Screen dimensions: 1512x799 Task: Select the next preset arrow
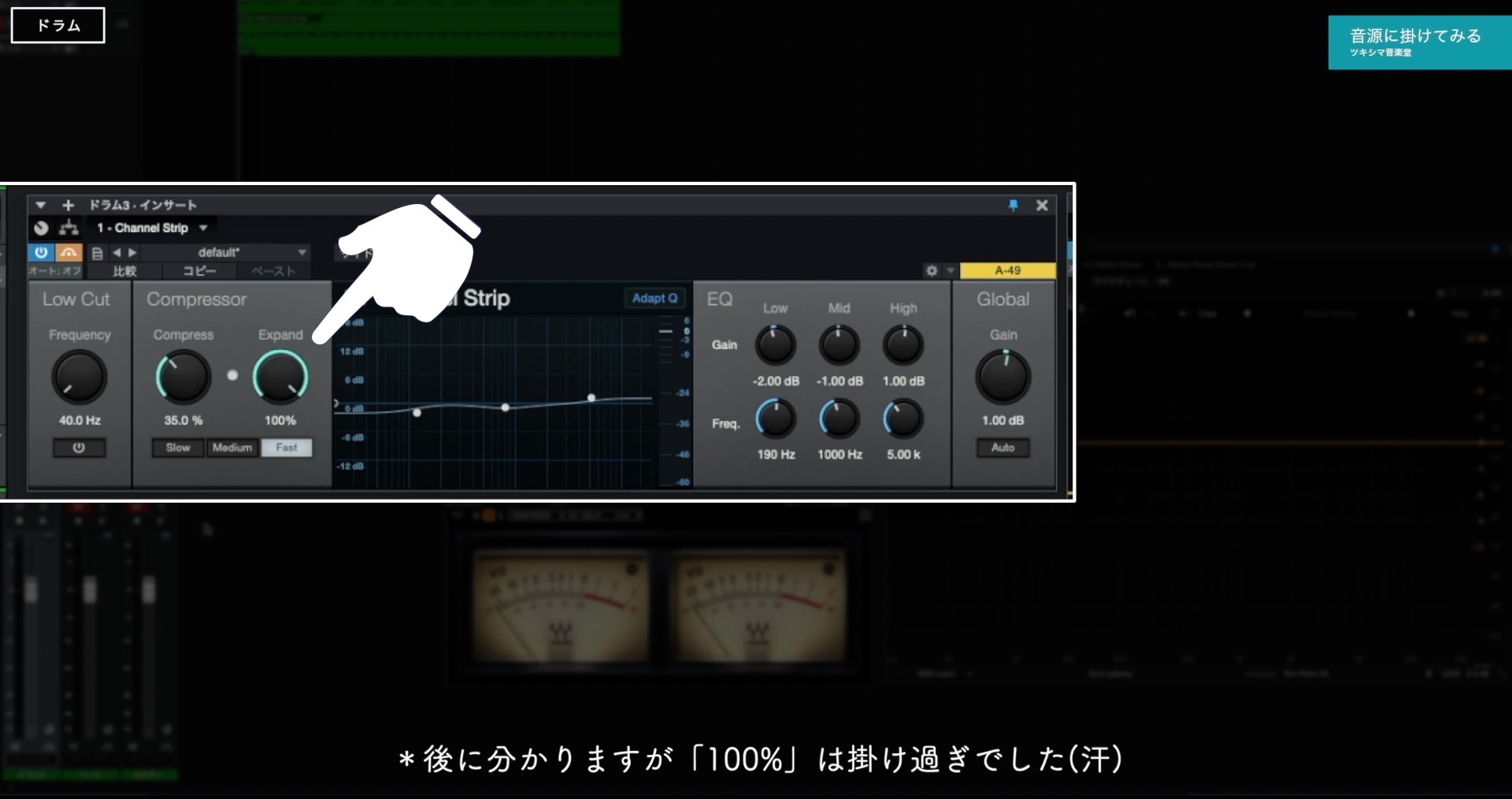point(132,252)
